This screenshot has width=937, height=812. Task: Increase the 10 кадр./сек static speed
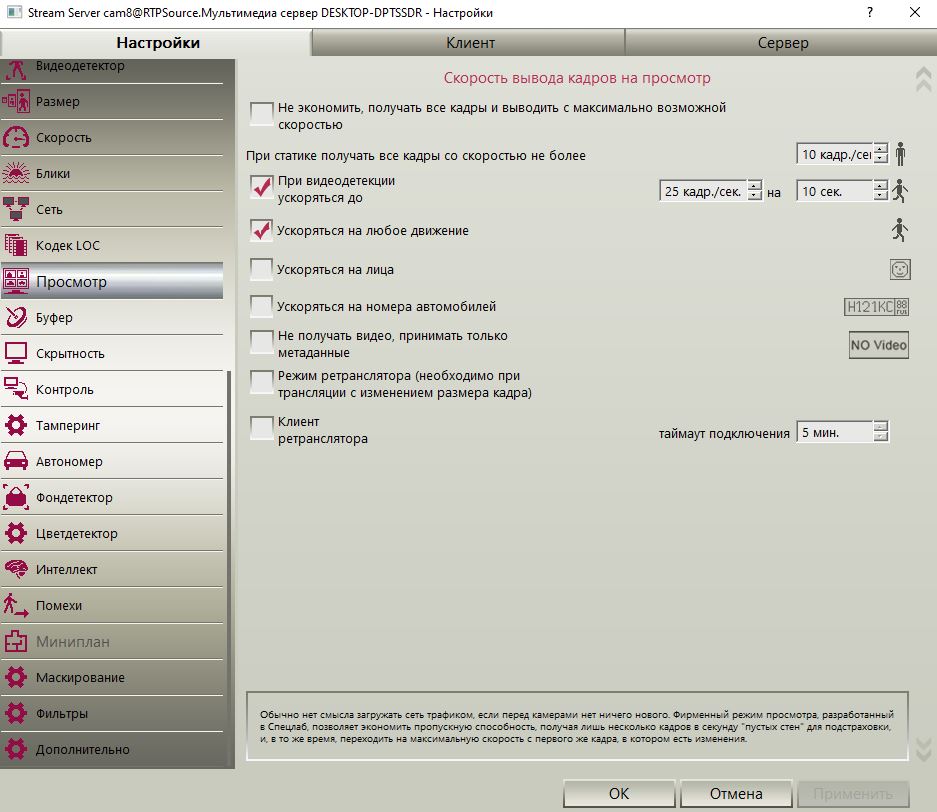tap(881, 149)
